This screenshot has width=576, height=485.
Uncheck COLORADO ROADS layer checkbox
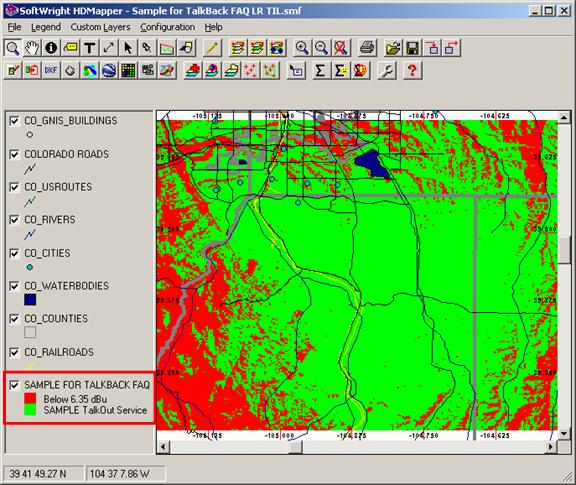(14, 154)
